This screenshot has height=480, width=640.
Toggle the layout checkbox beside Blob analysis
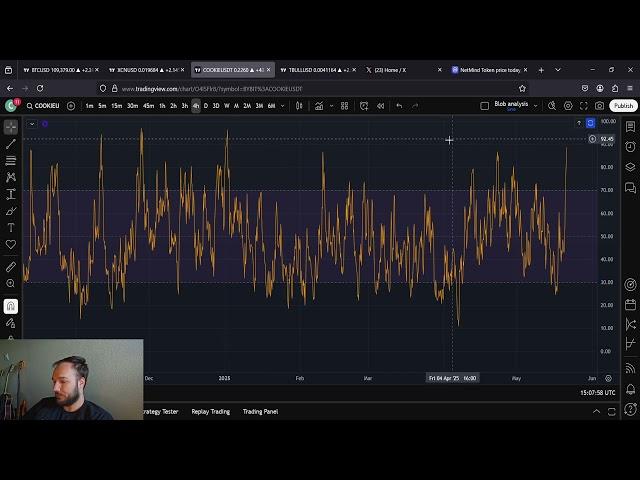pos(485,106)
